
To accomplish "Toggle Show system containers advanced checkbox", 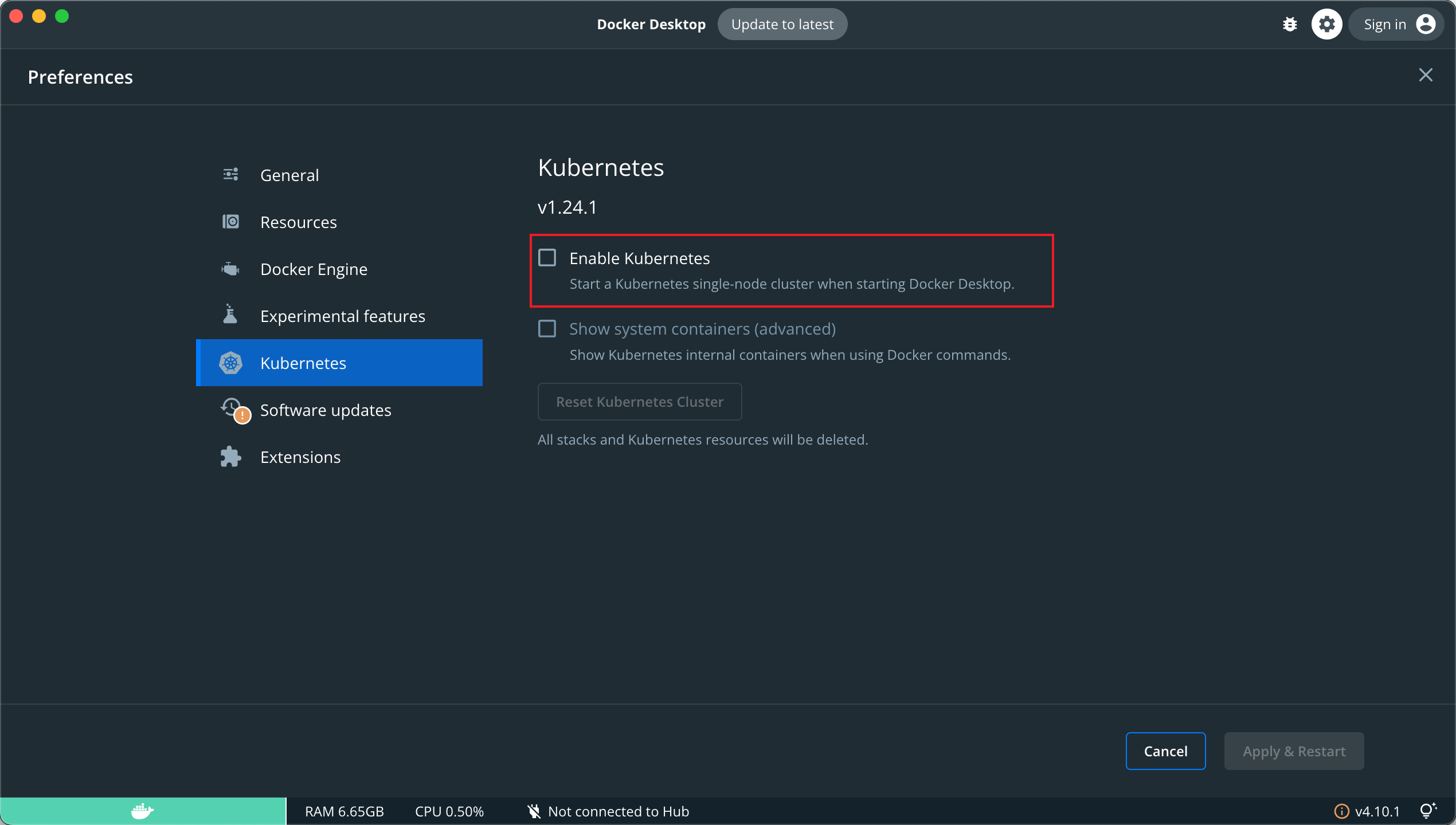I will click(x=548, y=328).
